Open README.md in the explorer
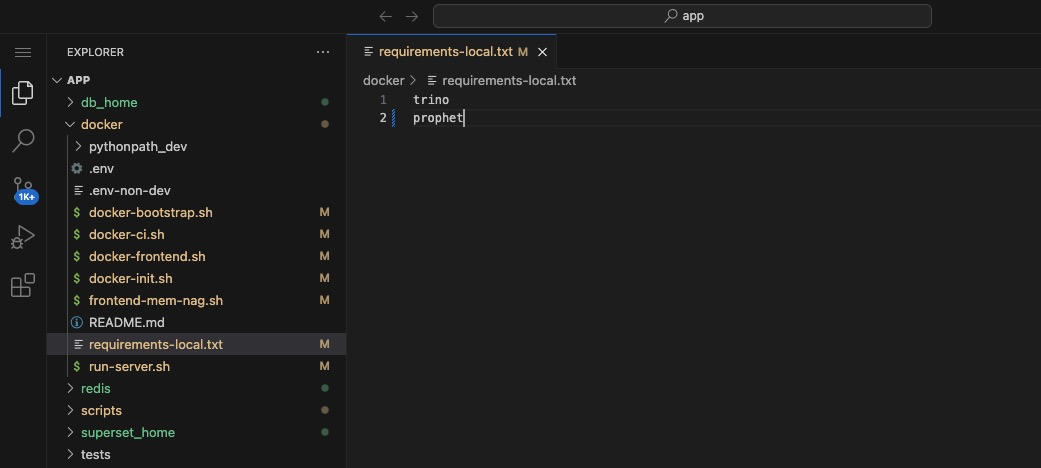The image size is (1041, 468). (x=127, y=323)
